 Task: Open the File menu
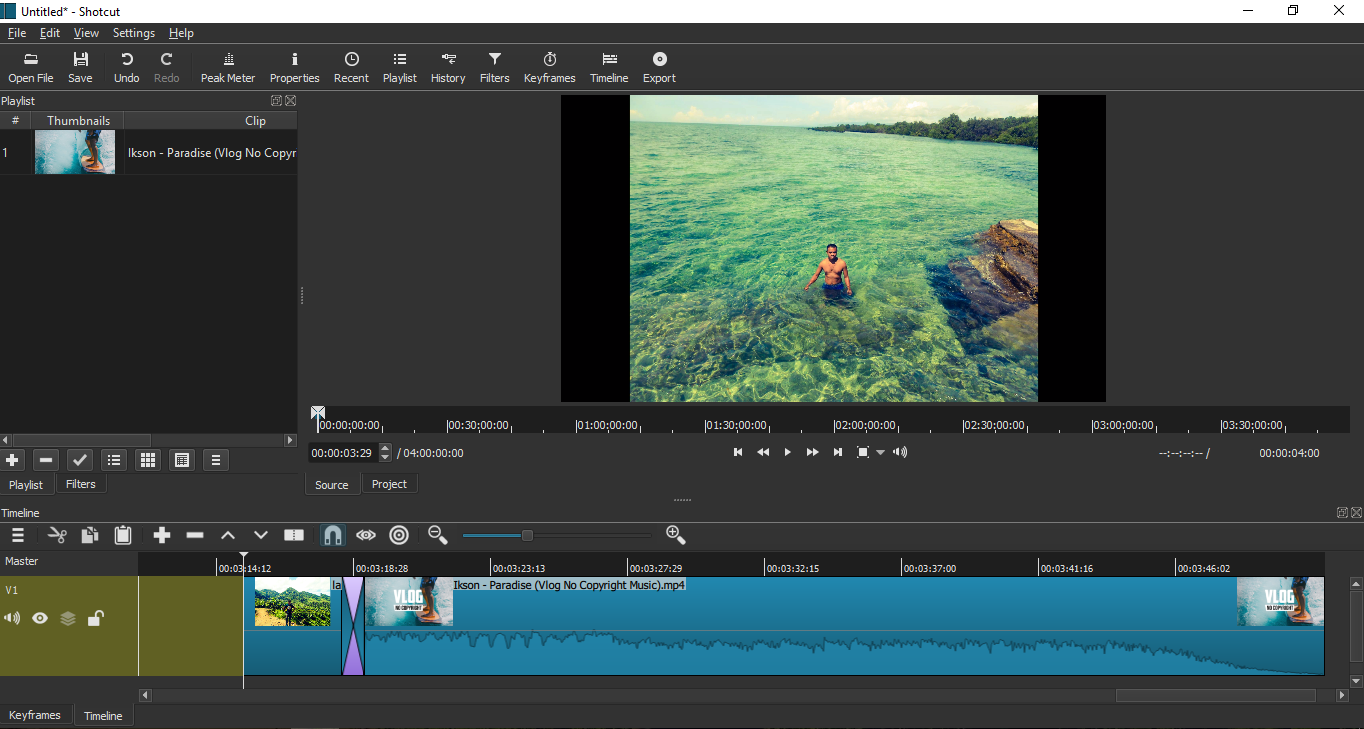17,33
